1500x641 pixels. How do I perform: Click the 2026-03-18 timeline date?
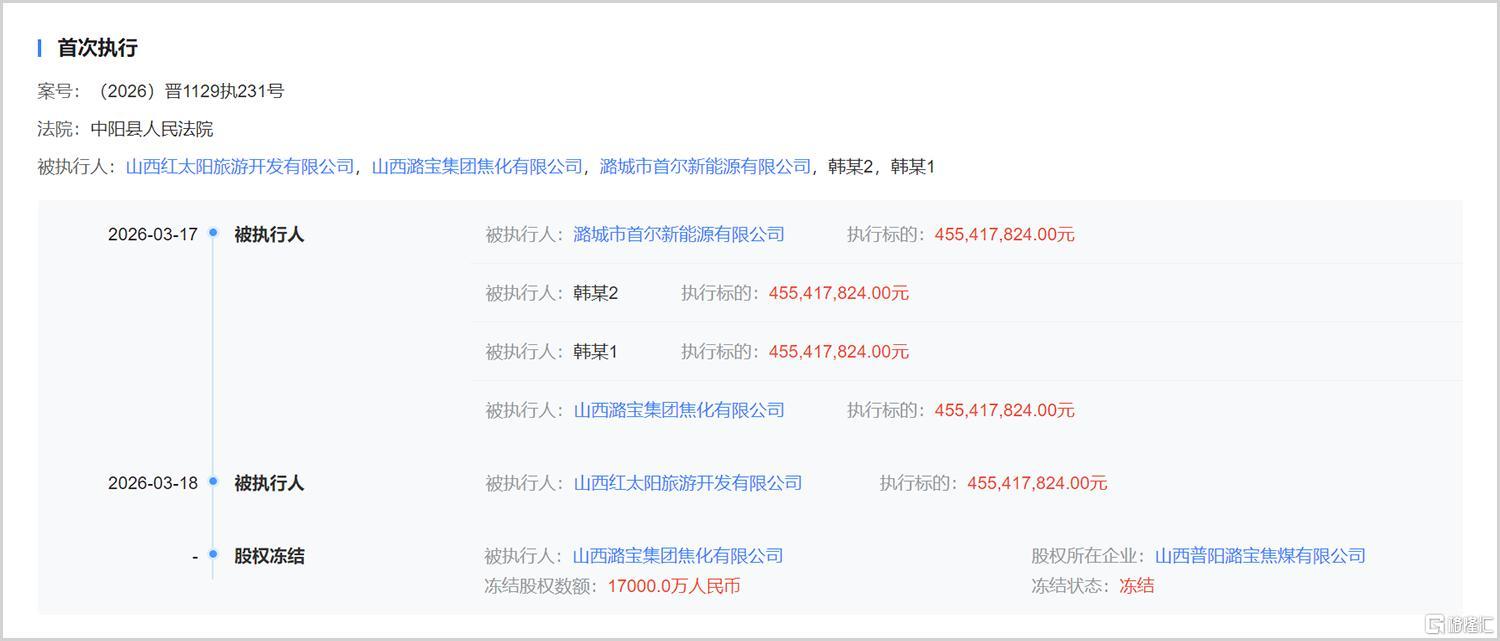coord(153,483)
